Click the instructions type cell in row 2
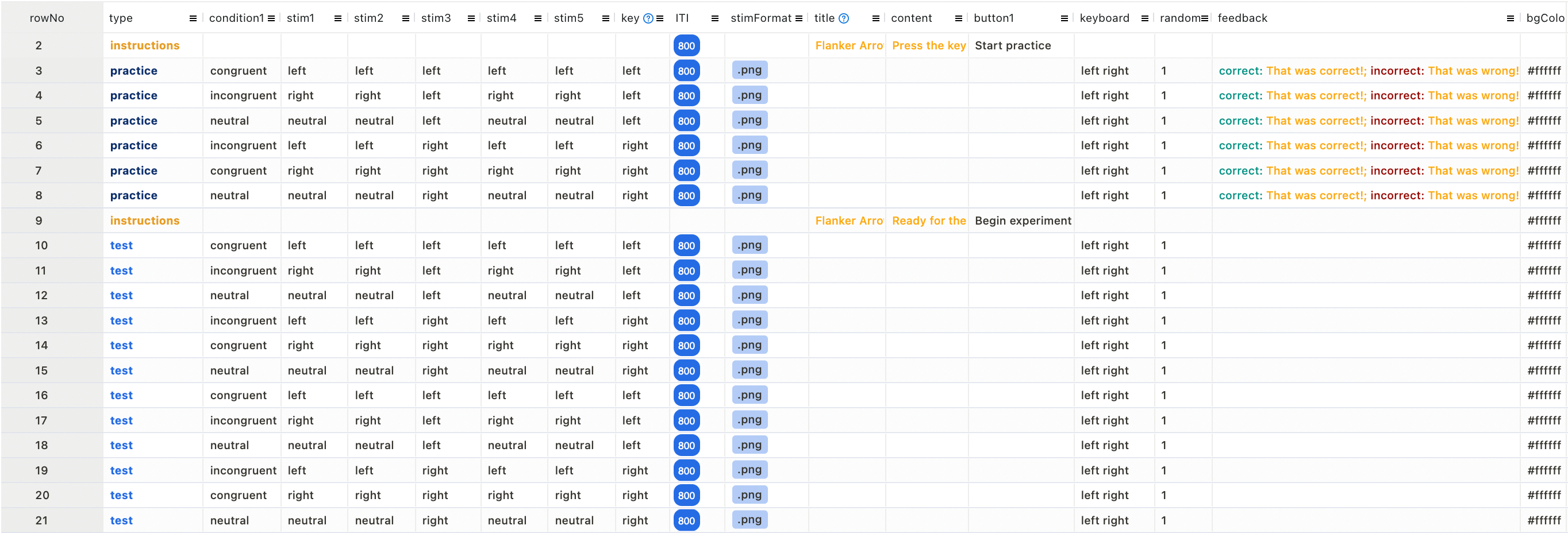The width and height of the screenshot is (1568, 533). [x=153, y=45]
